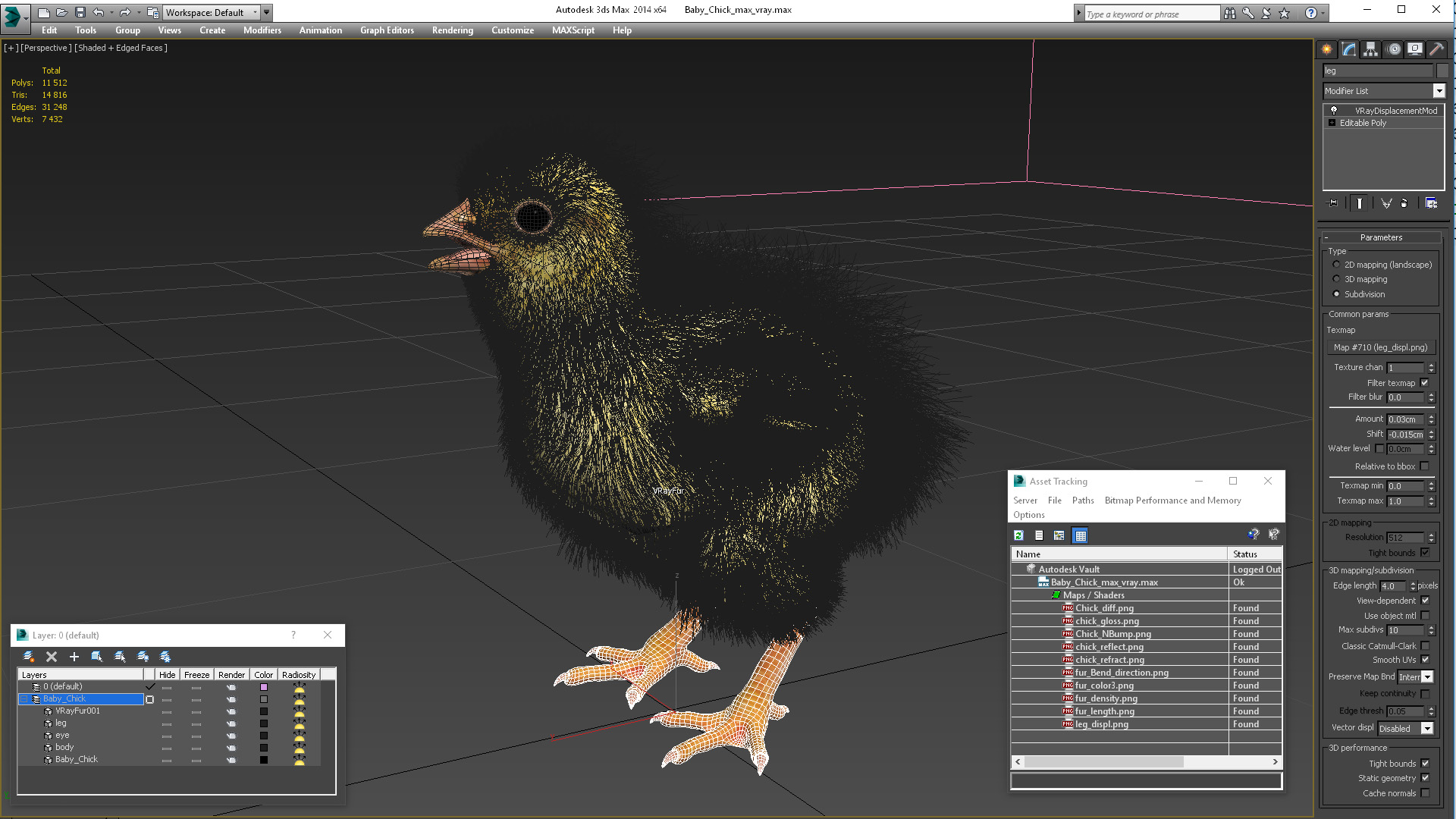Screen dimensions: 1456x819
Task: Click the Pin Stack icon
Action: (1333, 203)
